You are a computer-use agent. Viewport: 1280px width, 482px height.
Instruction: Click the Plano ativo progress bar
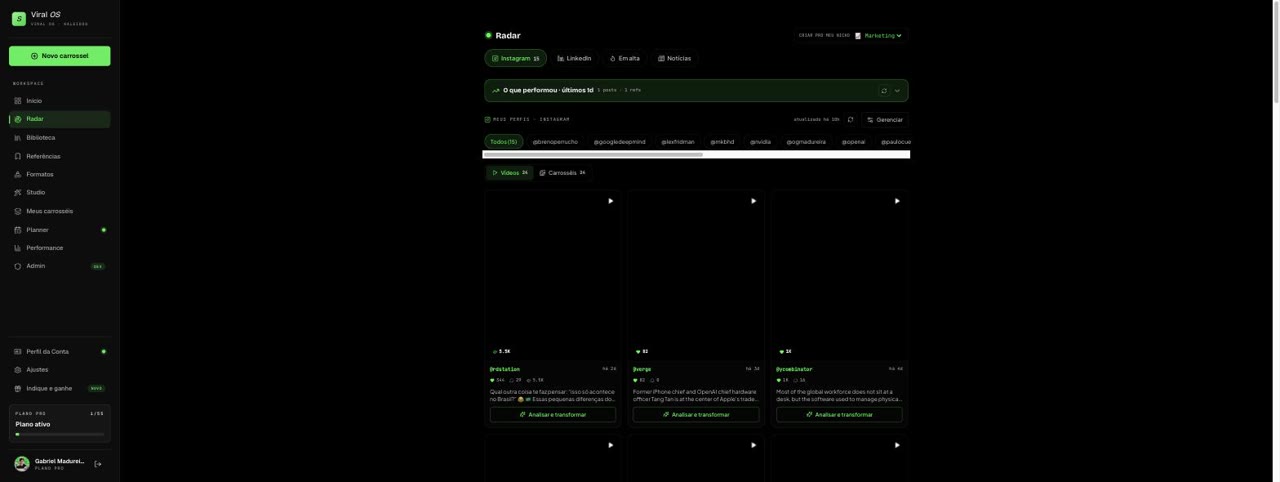tap(60, 434)
